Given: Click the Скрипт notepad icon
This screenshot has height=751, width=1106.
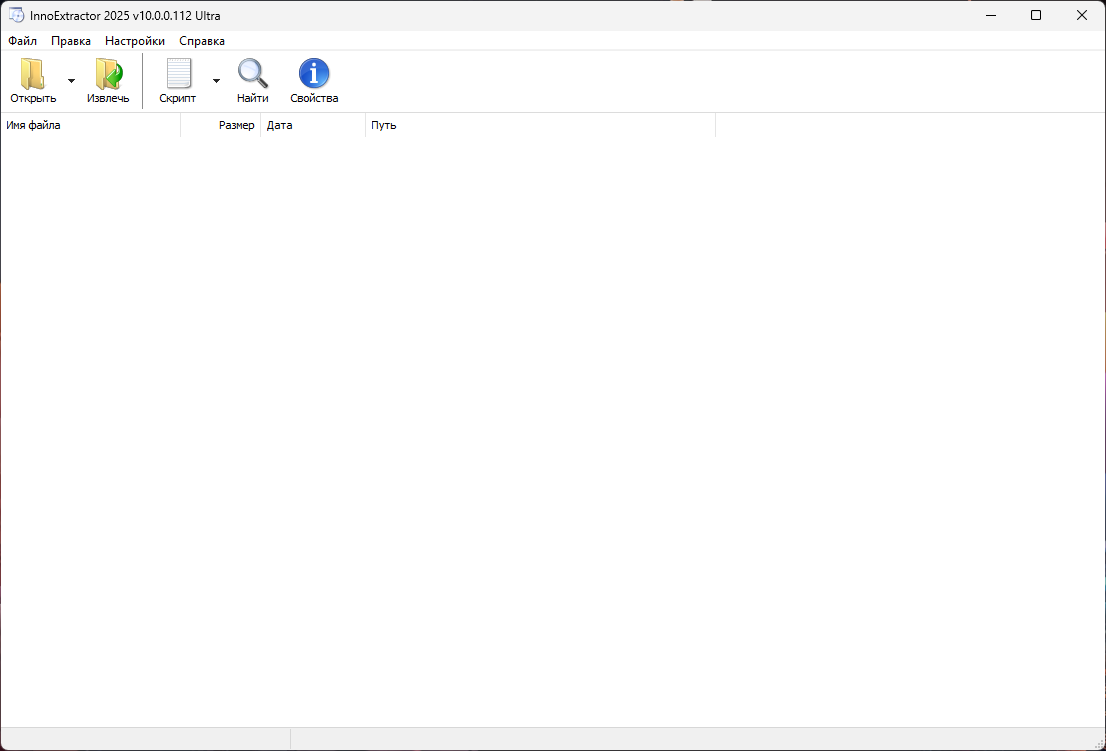Looking at the screenshot, I should (178, 73).
